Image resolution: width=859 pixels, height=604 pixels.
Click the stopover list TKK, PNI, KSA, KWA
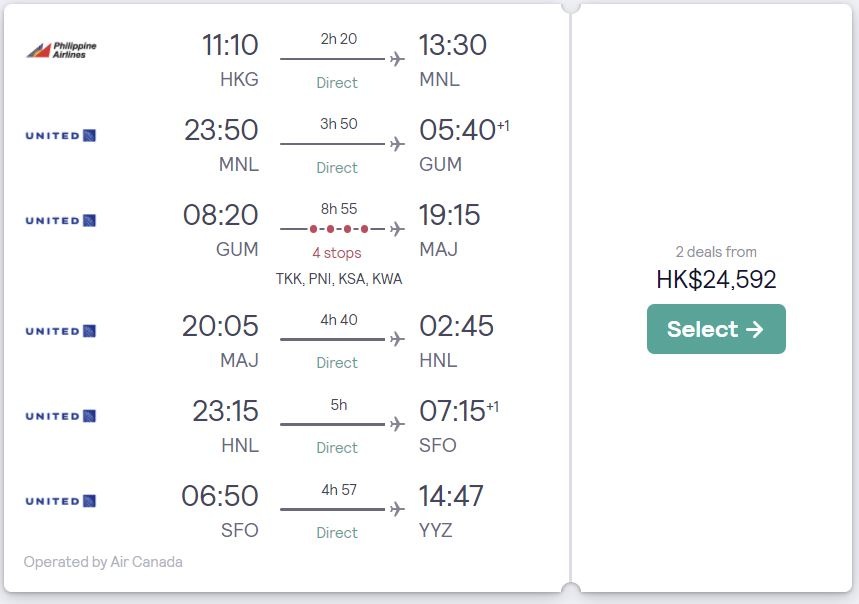(x=339, y=279)
